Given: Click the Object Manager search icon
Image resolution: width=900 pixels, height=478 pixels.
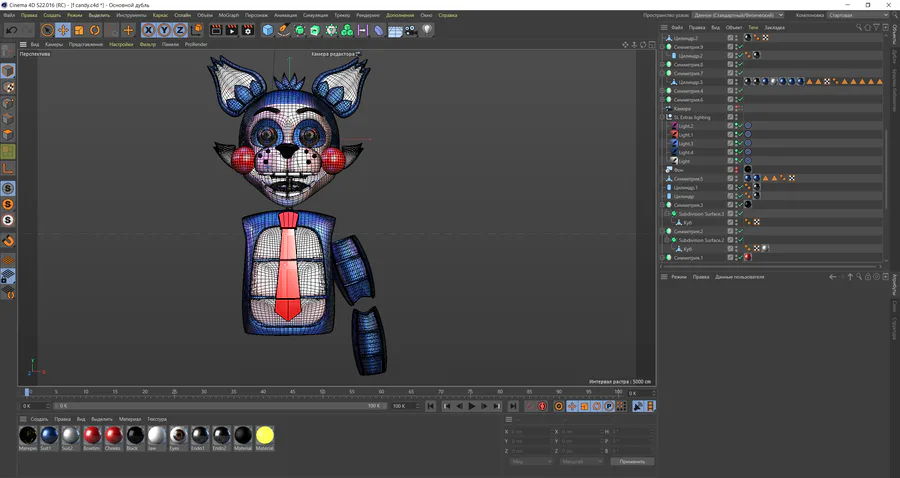Looking at the screenshot, I should tap(859, 28).
